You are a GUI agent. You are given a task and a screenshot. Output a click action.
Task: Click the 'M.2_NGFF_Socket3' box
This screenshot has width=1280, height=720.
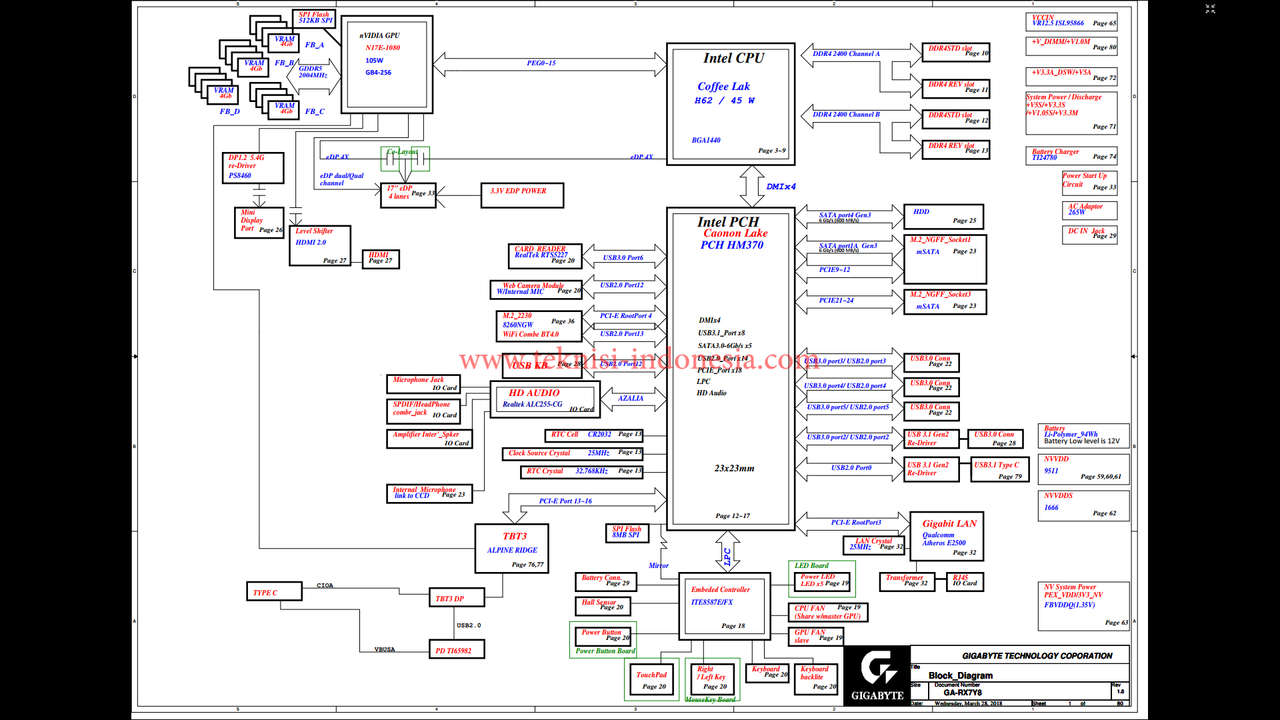(945, 301)
